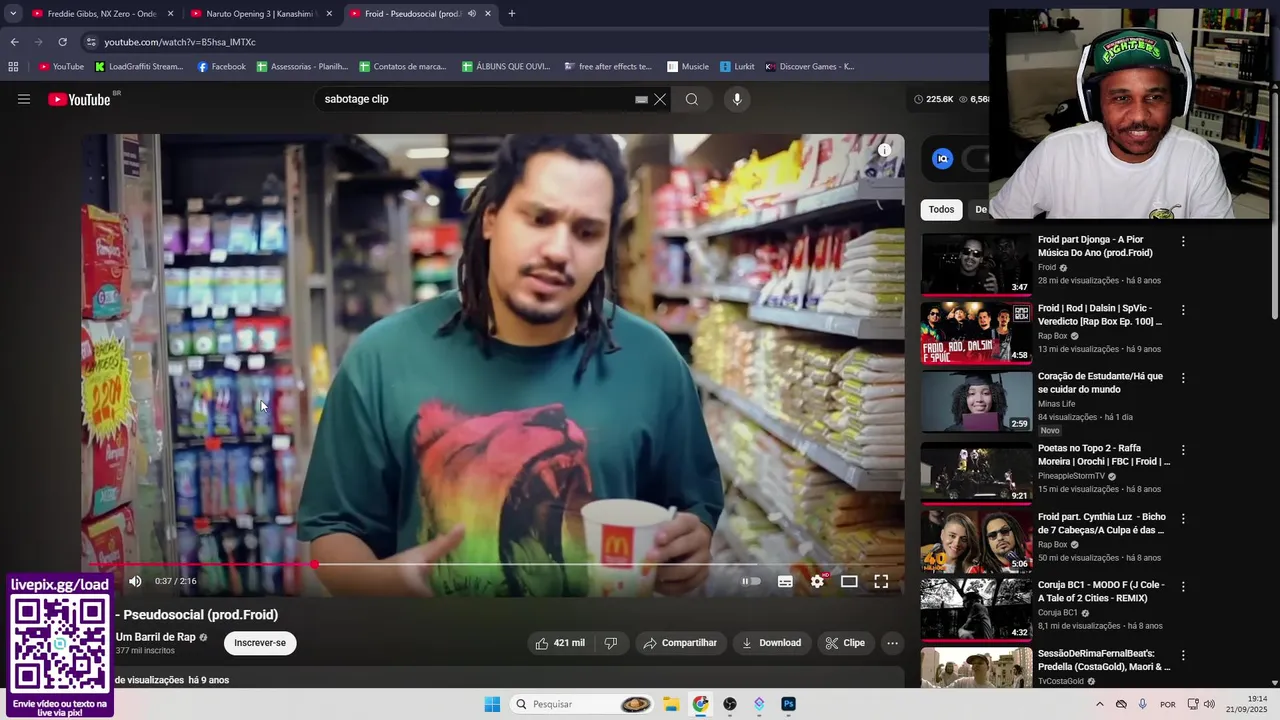The image size is (1280, 720).
Task: Open player settings gear
Action: click(x=817, y=581)
